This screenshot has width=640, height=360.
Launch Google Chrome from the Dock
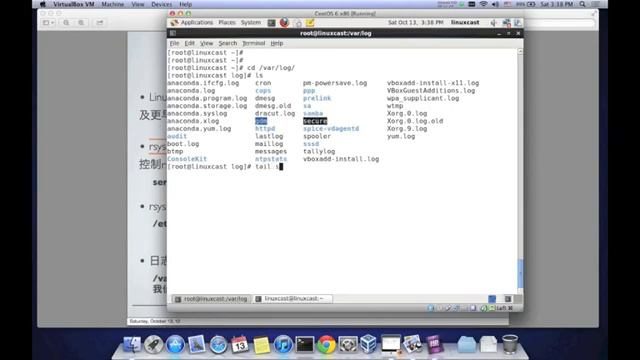point(326,344)
